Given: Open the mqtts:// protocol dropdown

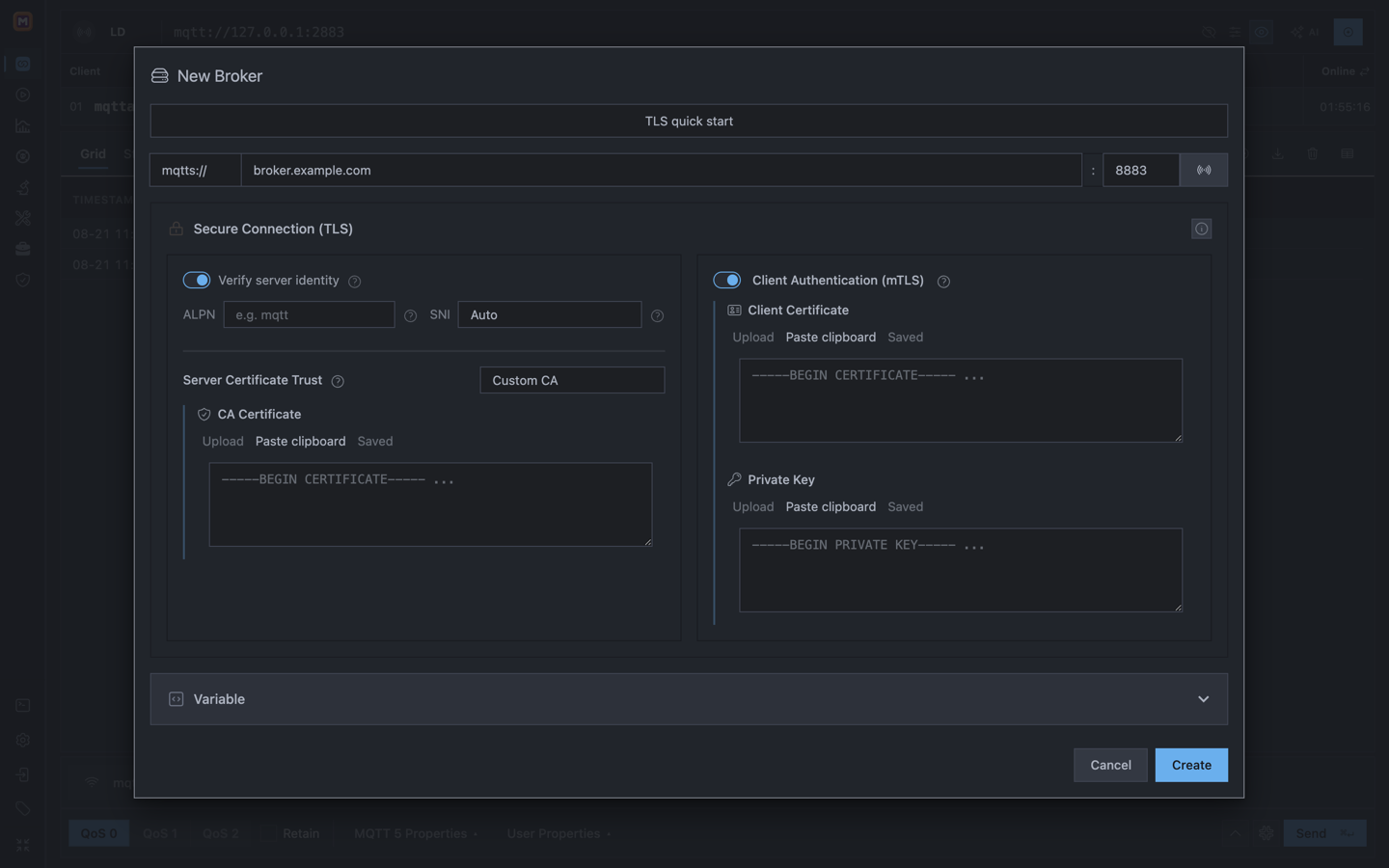Looking at the screenshot, I should (195, 170).
